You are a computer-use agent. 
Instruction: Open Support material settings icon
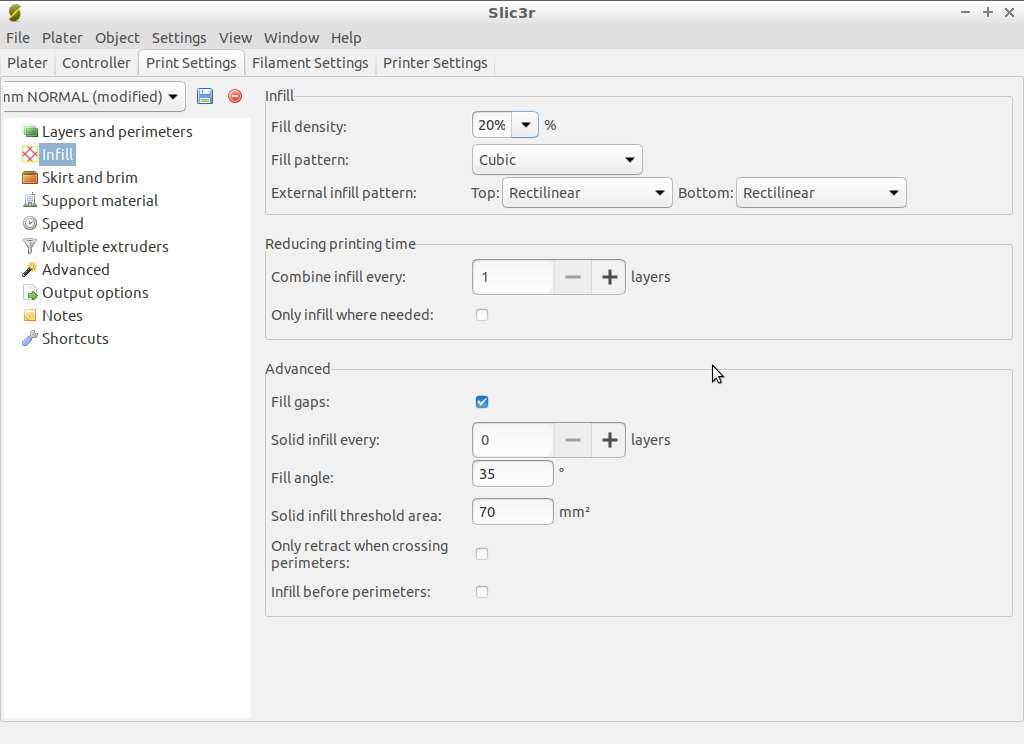(30, 201)
